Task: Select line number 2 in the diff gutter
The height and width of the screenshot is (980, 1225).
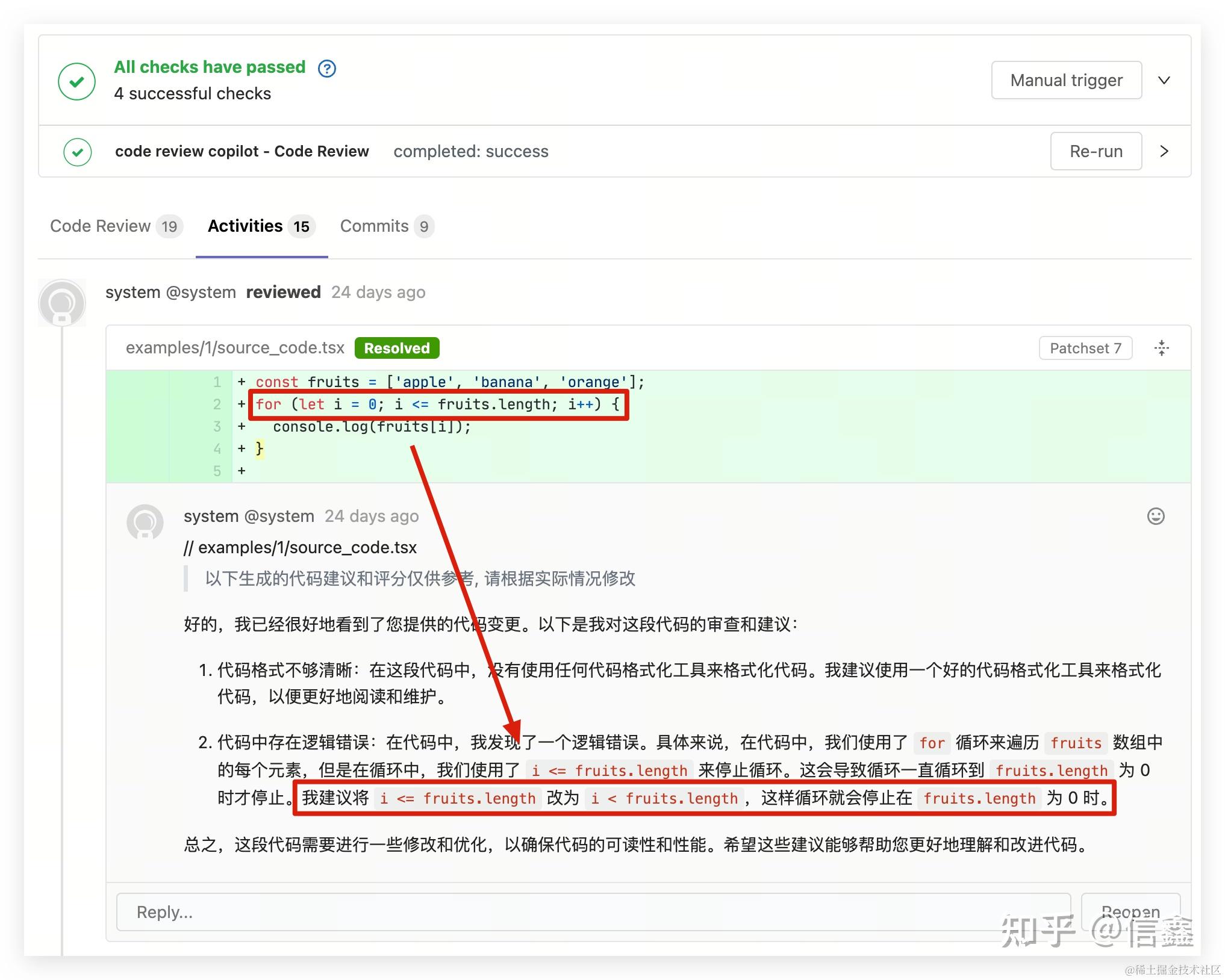Action: coord(217,404)
